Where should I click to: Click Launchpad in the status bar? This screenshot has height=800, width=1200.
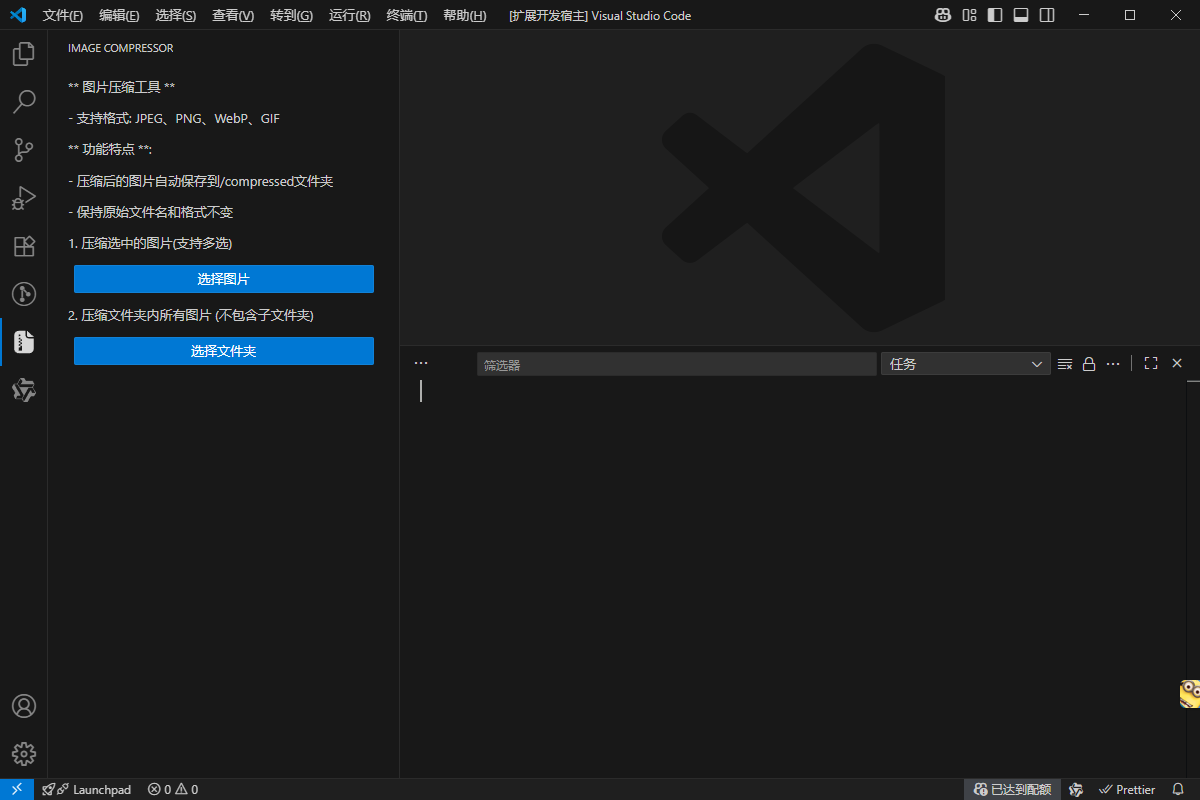86,789
